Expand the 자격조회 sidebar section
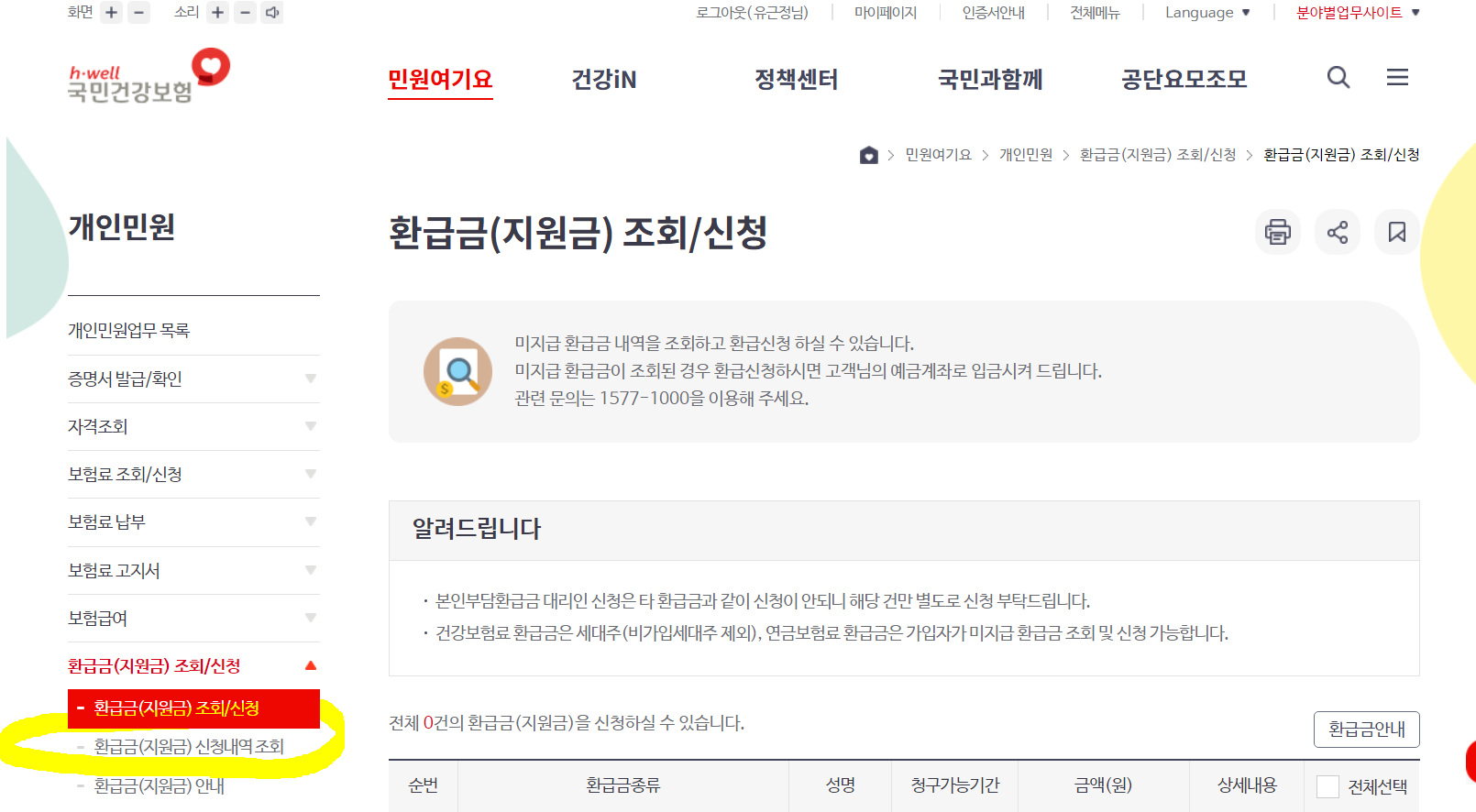The image size is (1476, 812). tap(193, 426)
